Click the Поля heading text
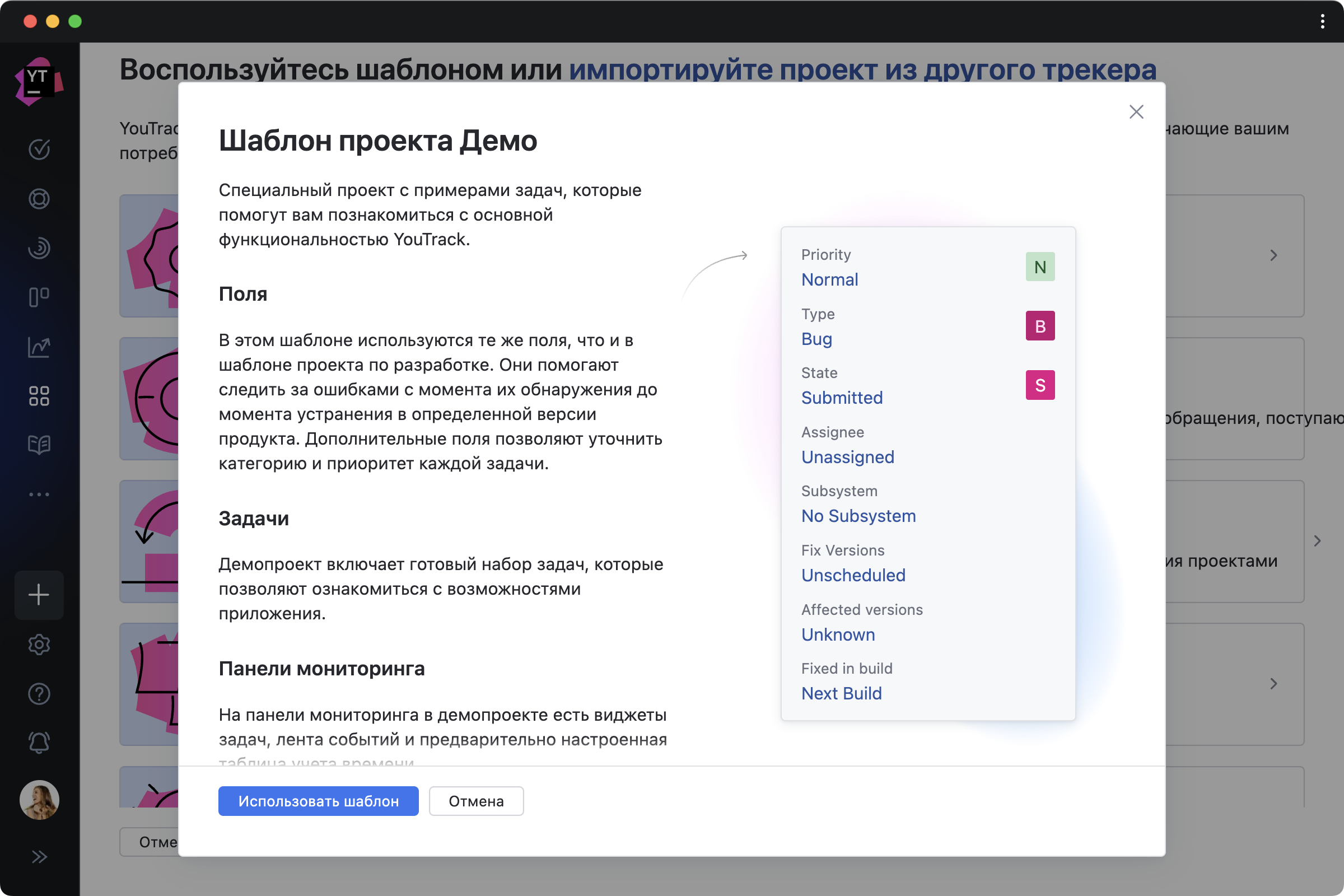The height and width of the screenshot is (896, 1344). (243, 295)
